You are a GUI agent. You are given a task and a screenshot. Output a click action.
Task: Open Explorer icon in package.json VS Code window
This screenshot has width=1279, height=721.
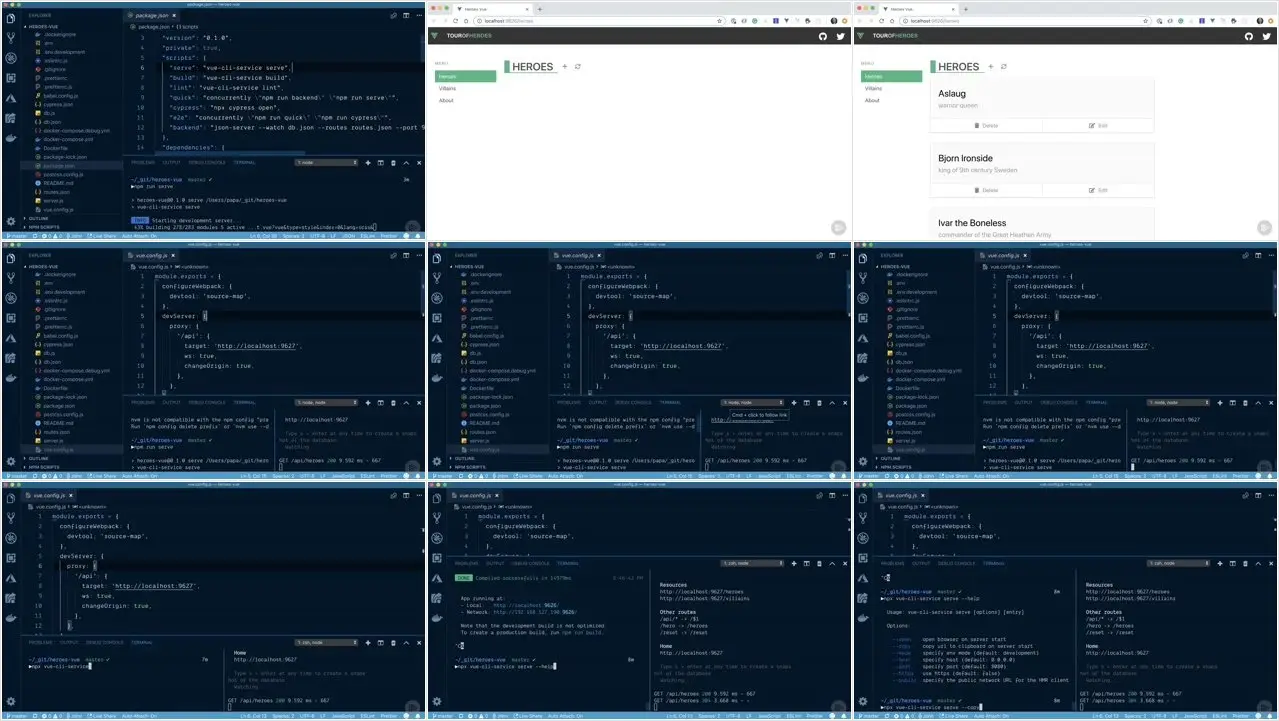(10, 17)
